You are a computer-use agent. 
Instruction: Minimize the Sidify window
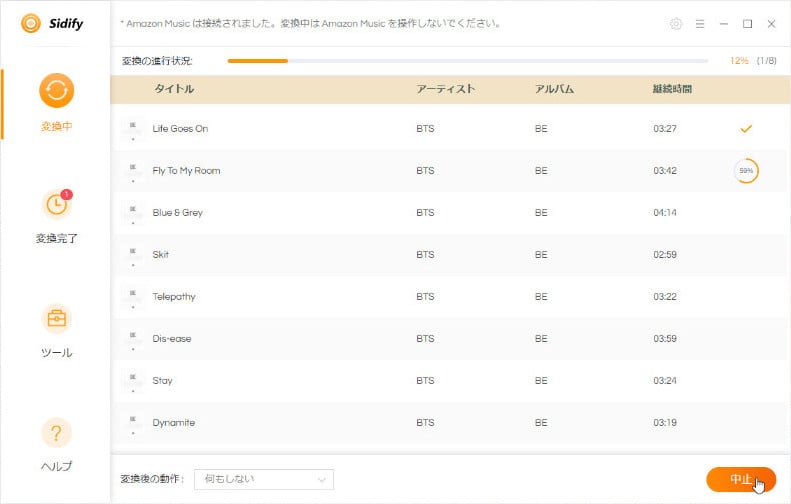click(x=723, y=24)
